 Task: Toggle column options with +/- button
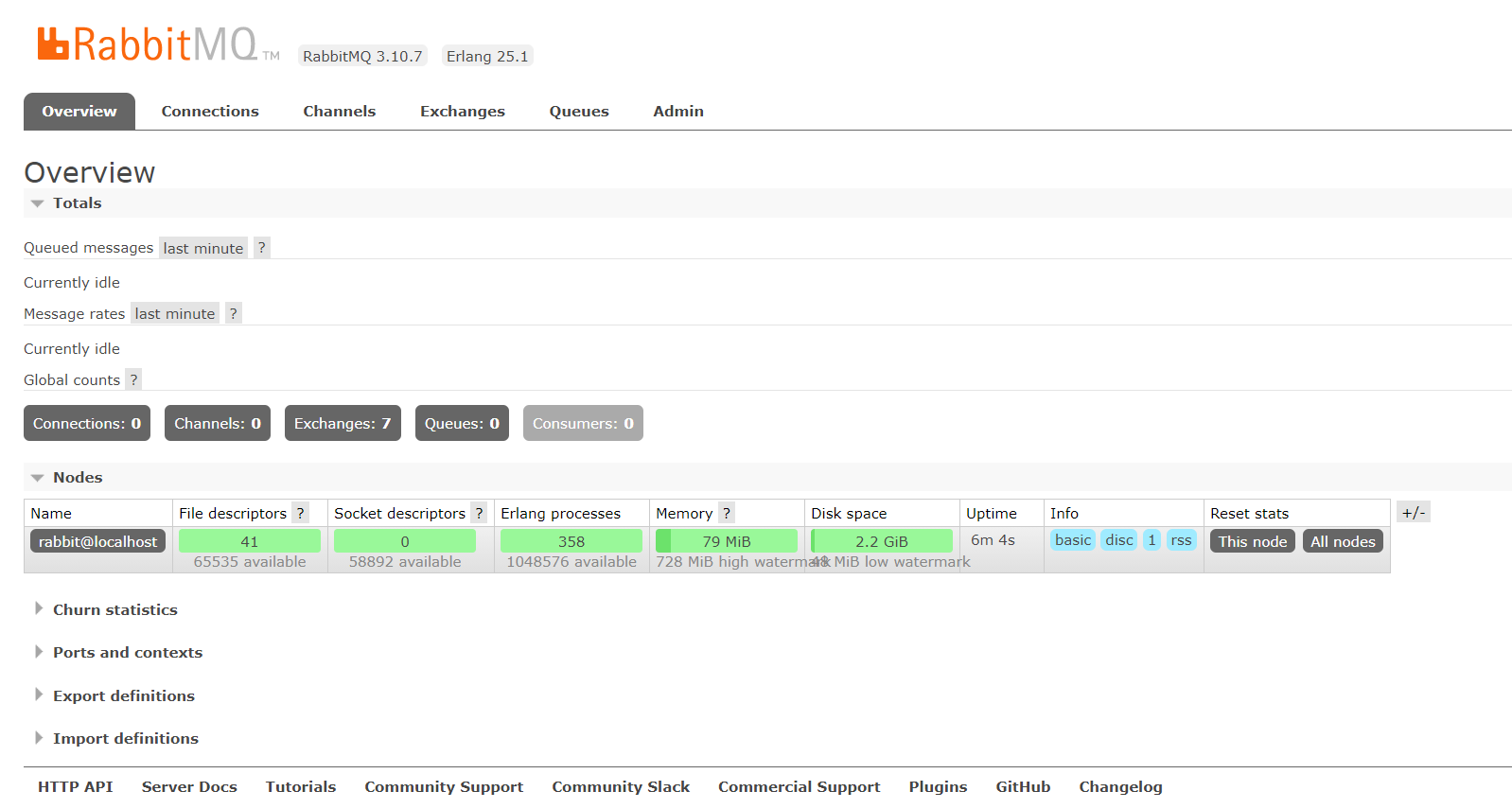pos(1414,512)
